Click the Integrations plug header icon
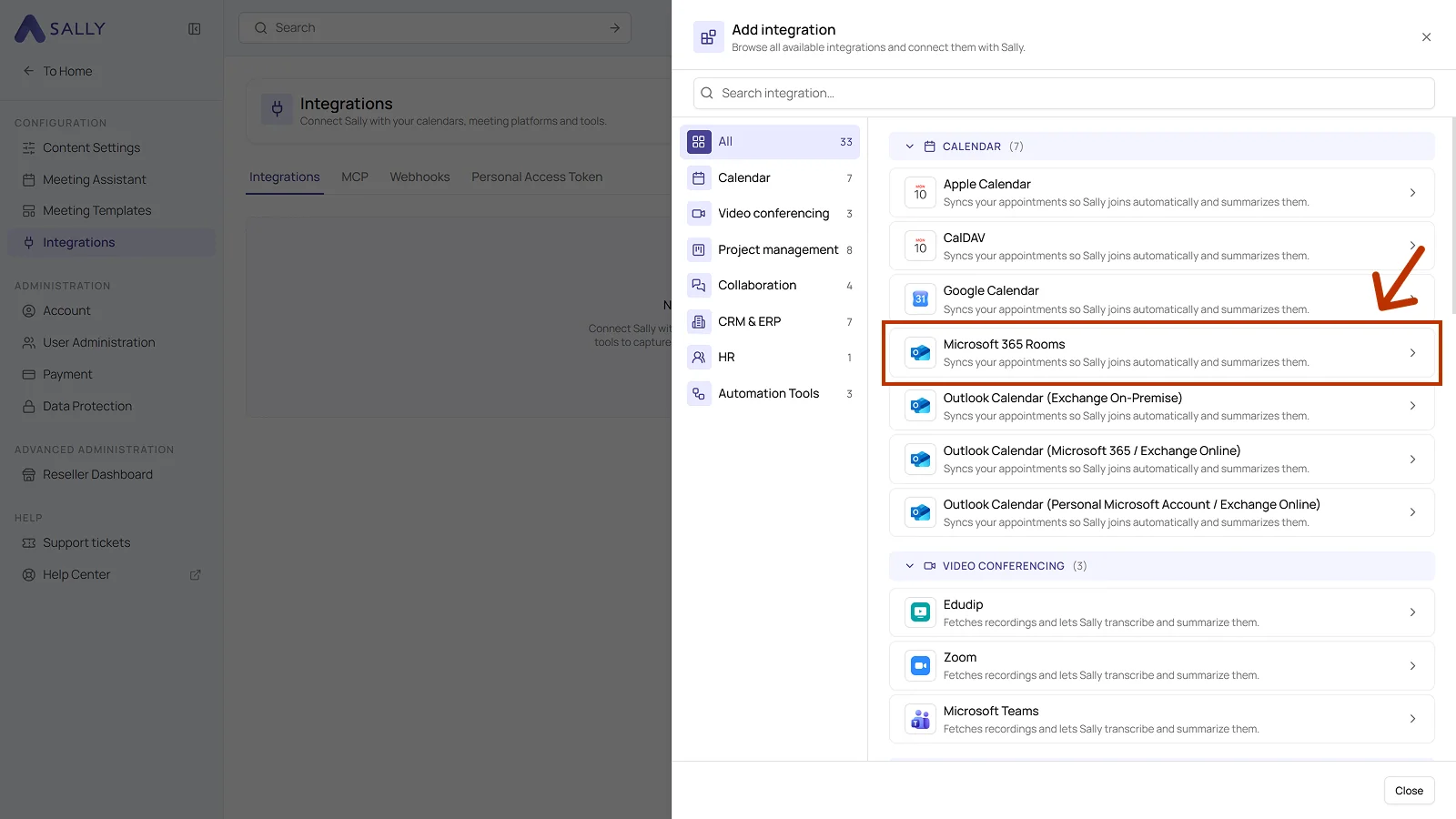 277,109
